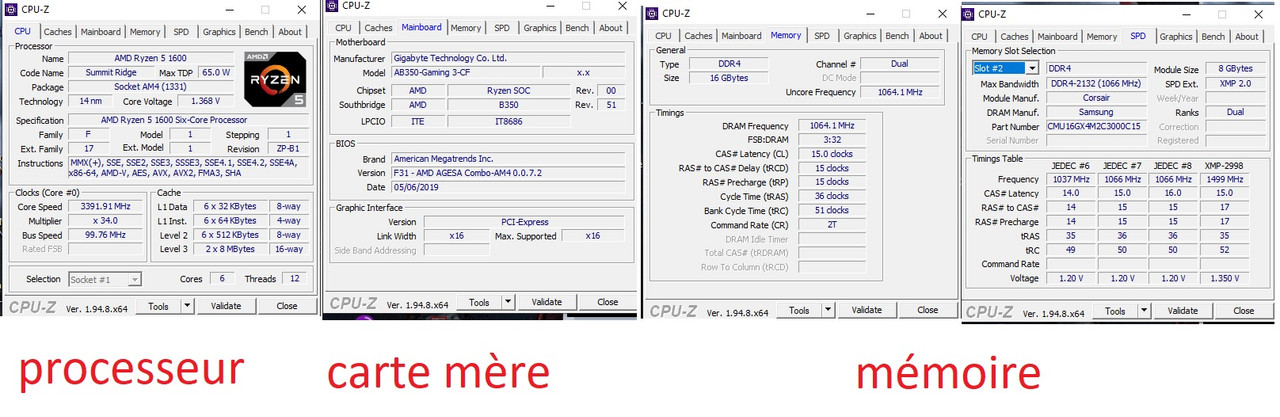Click part number CMU16GX4M2C3000C15 field
The height and width of the screenshot is (417, 1280).
coord(1095,127)
